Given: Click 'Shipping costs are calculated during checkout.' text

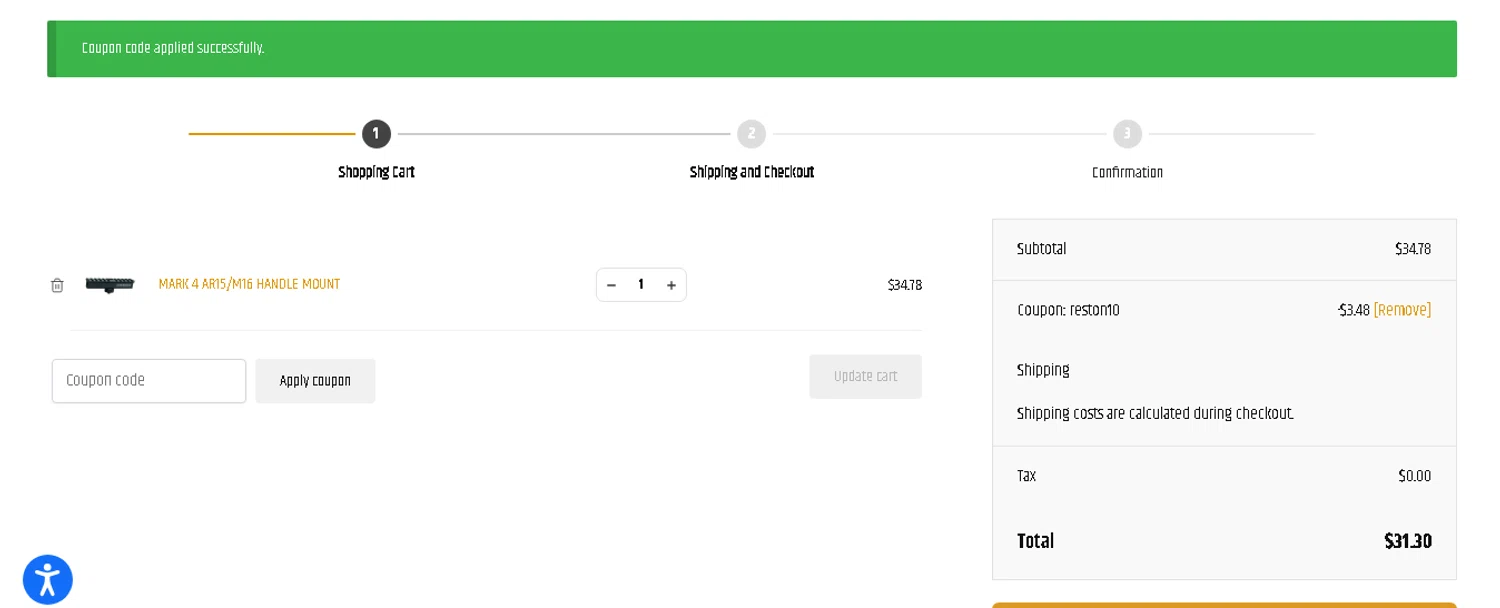Looking at the screenshot, I should pos(1155,413).
